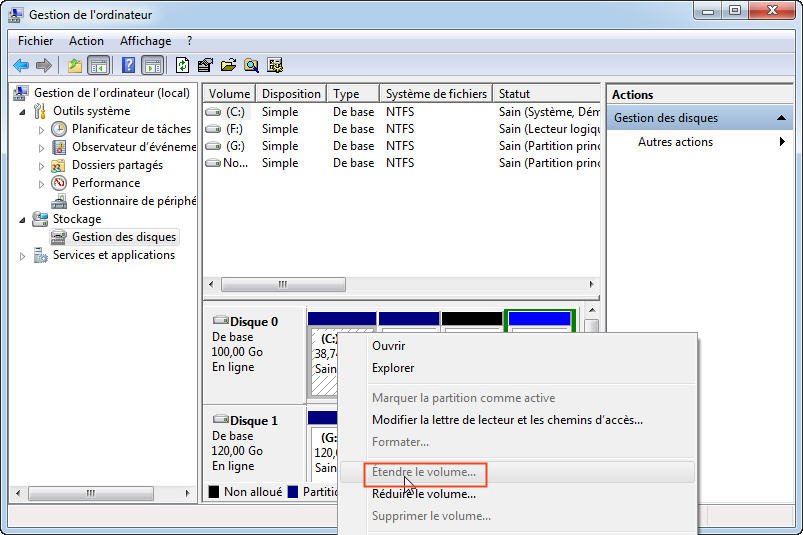Collapse the Stockage node
The height and width of the screenshot is (535, 803).
point(22,220)
